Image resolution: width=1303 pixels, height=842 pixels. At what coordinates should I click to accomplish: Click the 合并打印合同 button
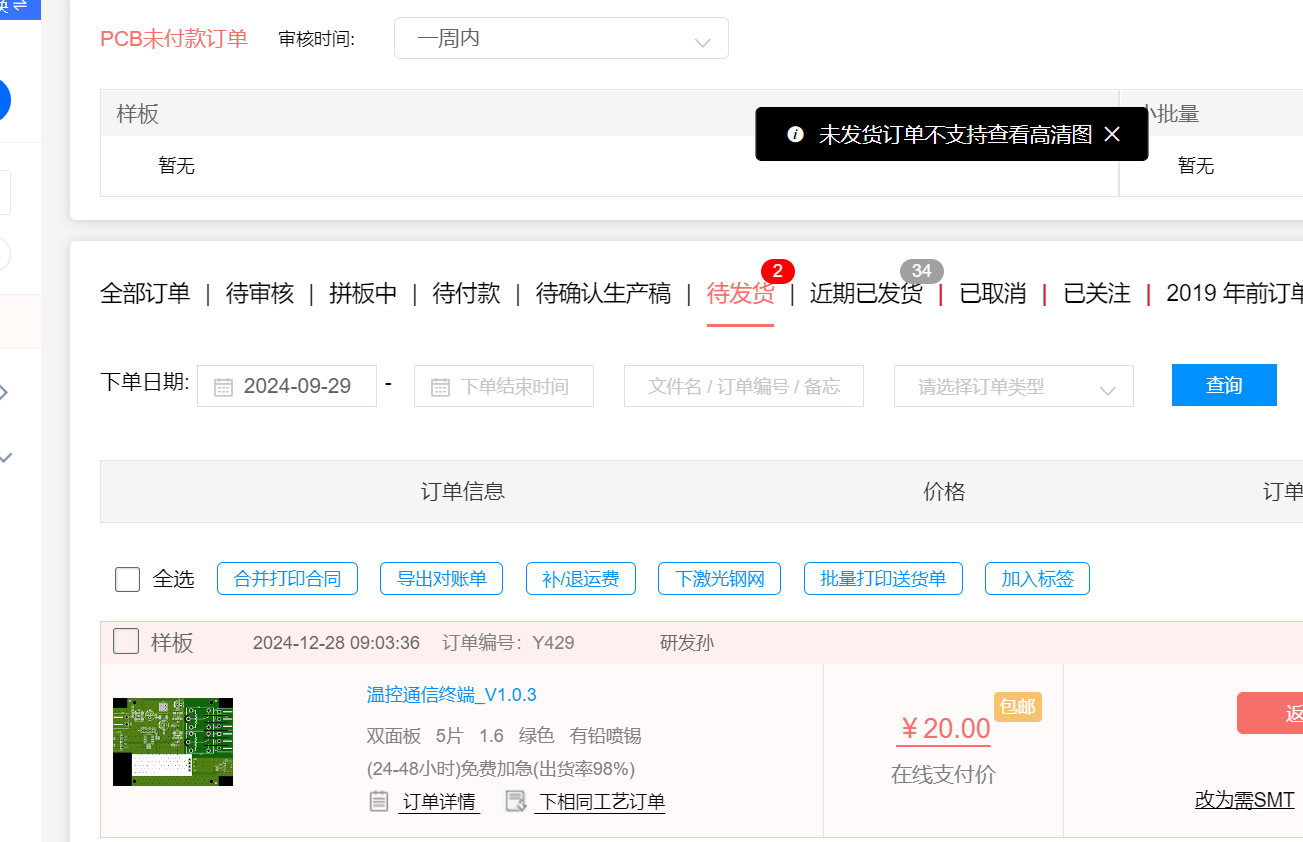(x=287, y=579)
